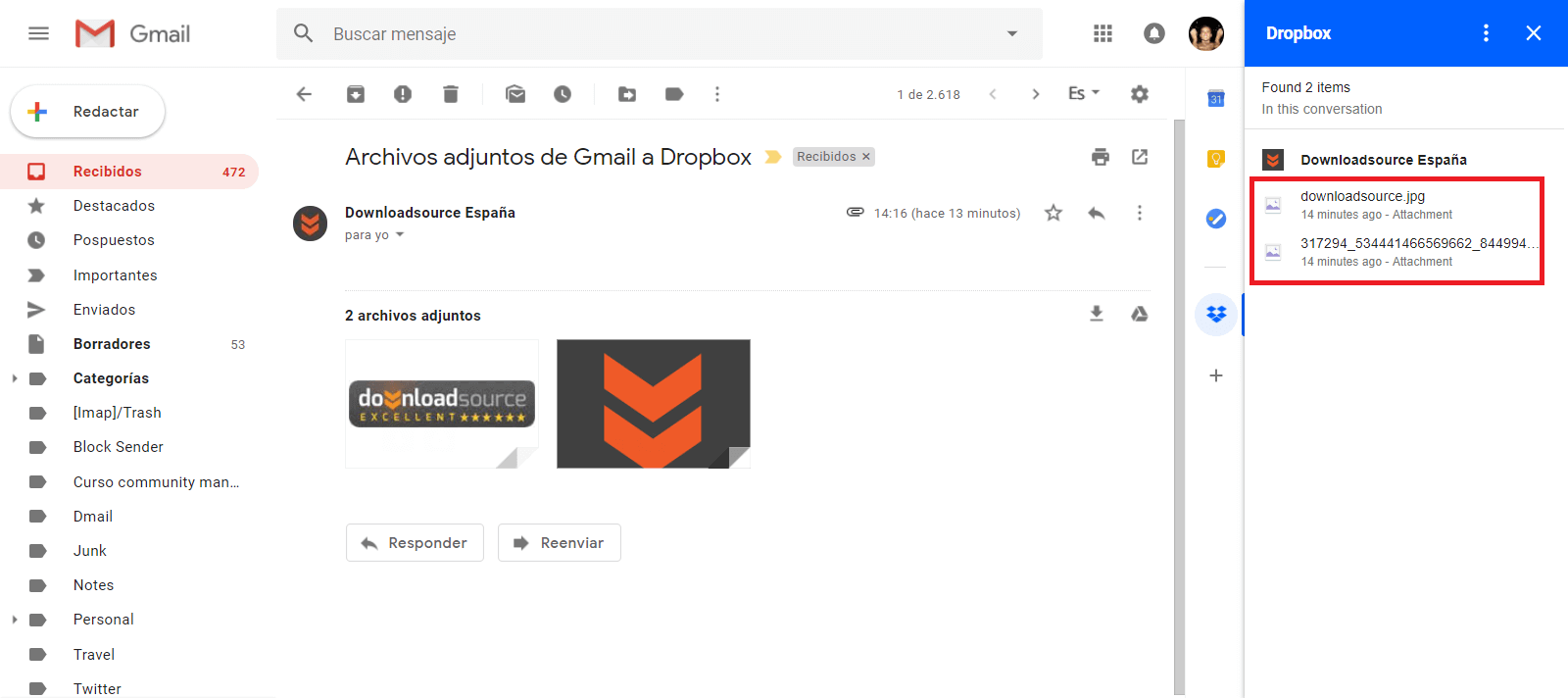Open Google Calendar side panel icon
This screenshot has height=698, width=1568.
coord(1216,98)
